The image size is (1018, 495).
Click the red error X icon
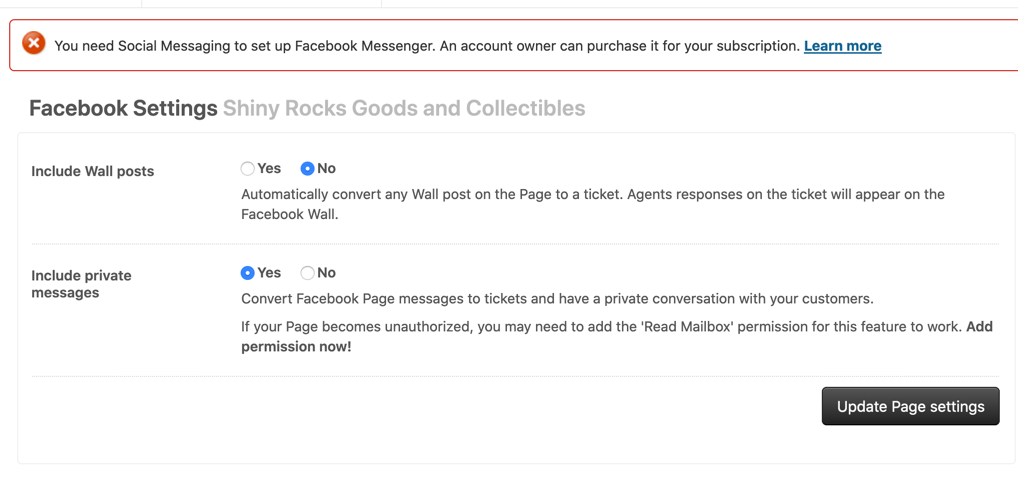coord(34,44)
